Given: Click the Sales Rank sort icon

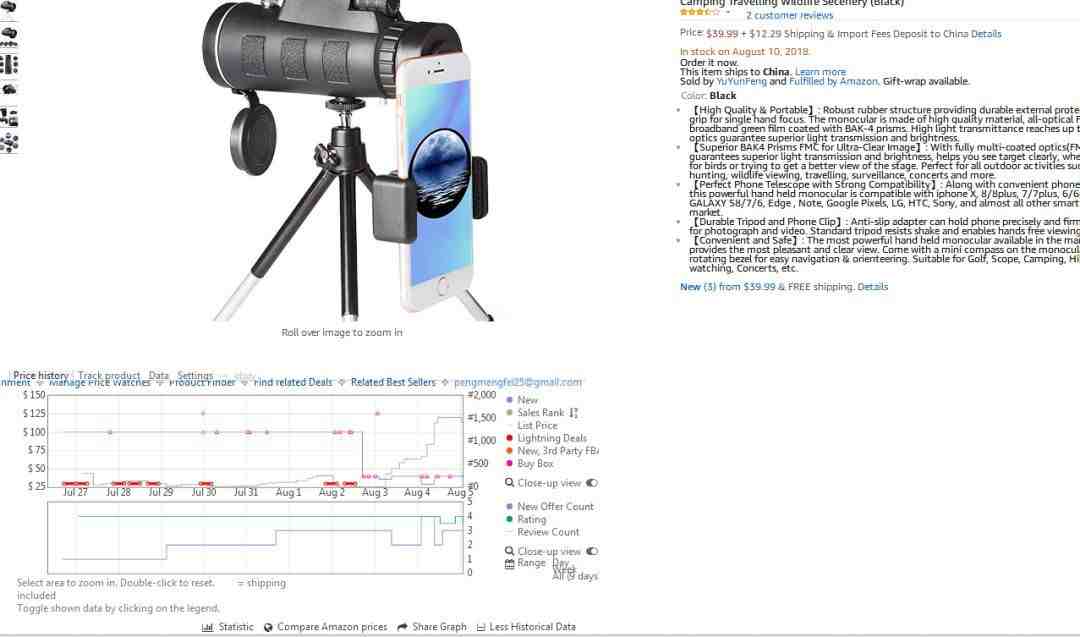Looking at the screenshot, I should coord(574,413).
